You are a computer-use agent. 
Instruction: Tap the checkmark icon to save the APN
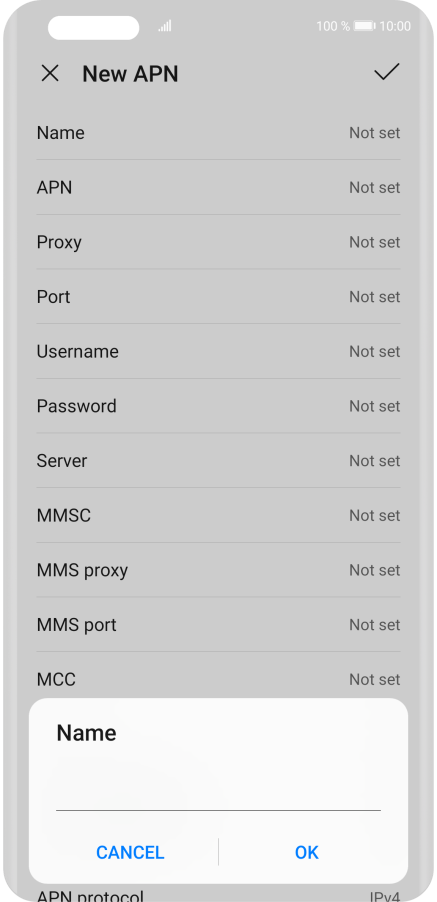386,72
